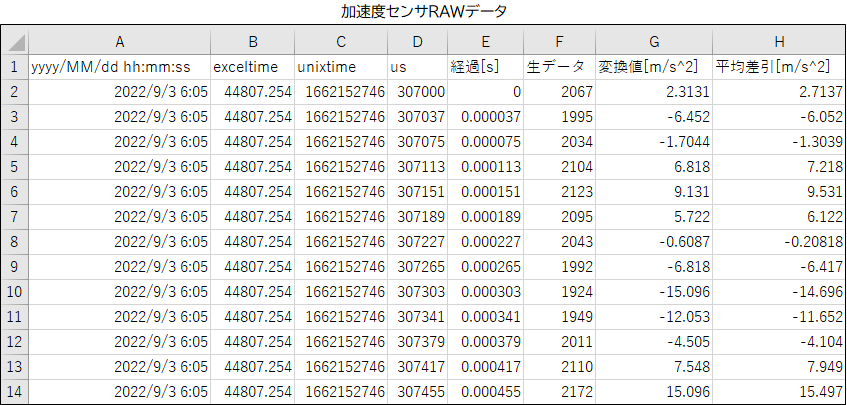Select column G header
Image resolution: width=847 pixels, height=405 pixels.
coord(654,42)
